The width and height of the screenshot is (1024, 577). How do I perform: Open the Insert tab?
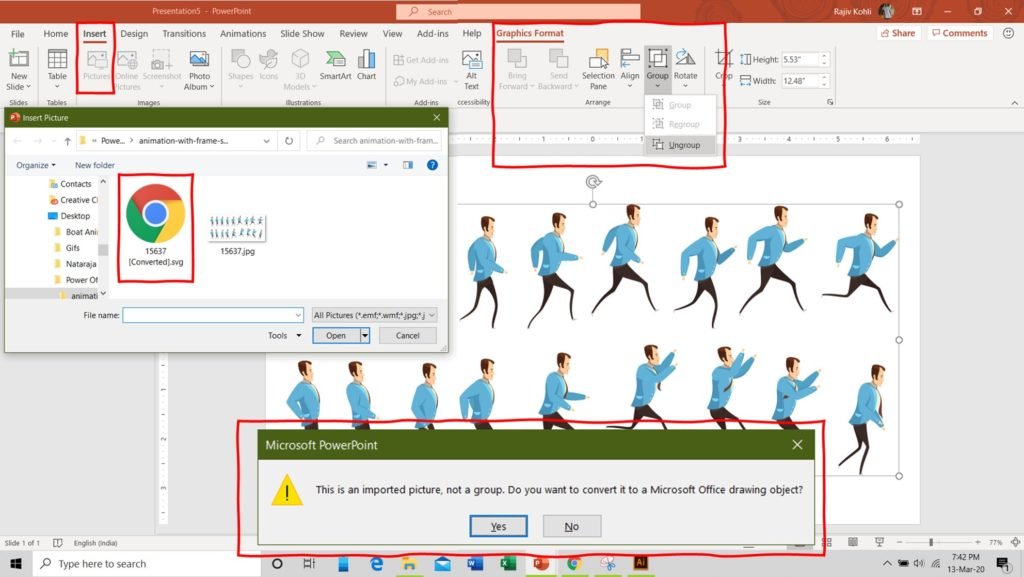(x=95, y=33)
